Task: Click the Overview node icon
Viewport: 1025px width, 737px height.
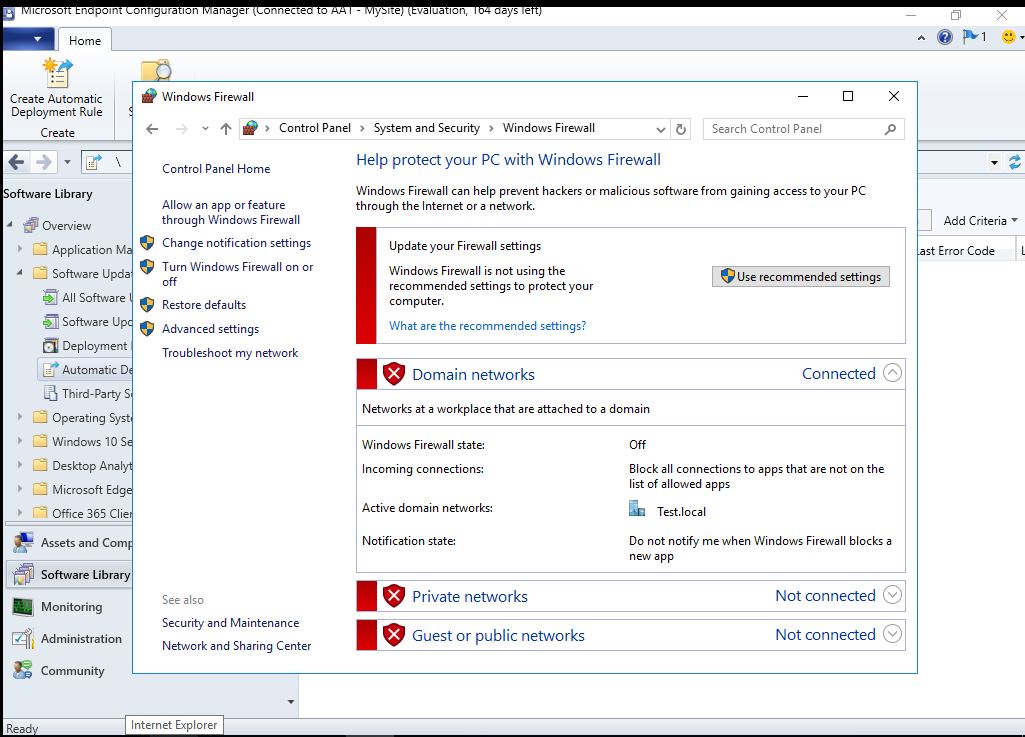Action: coord(31,226)
